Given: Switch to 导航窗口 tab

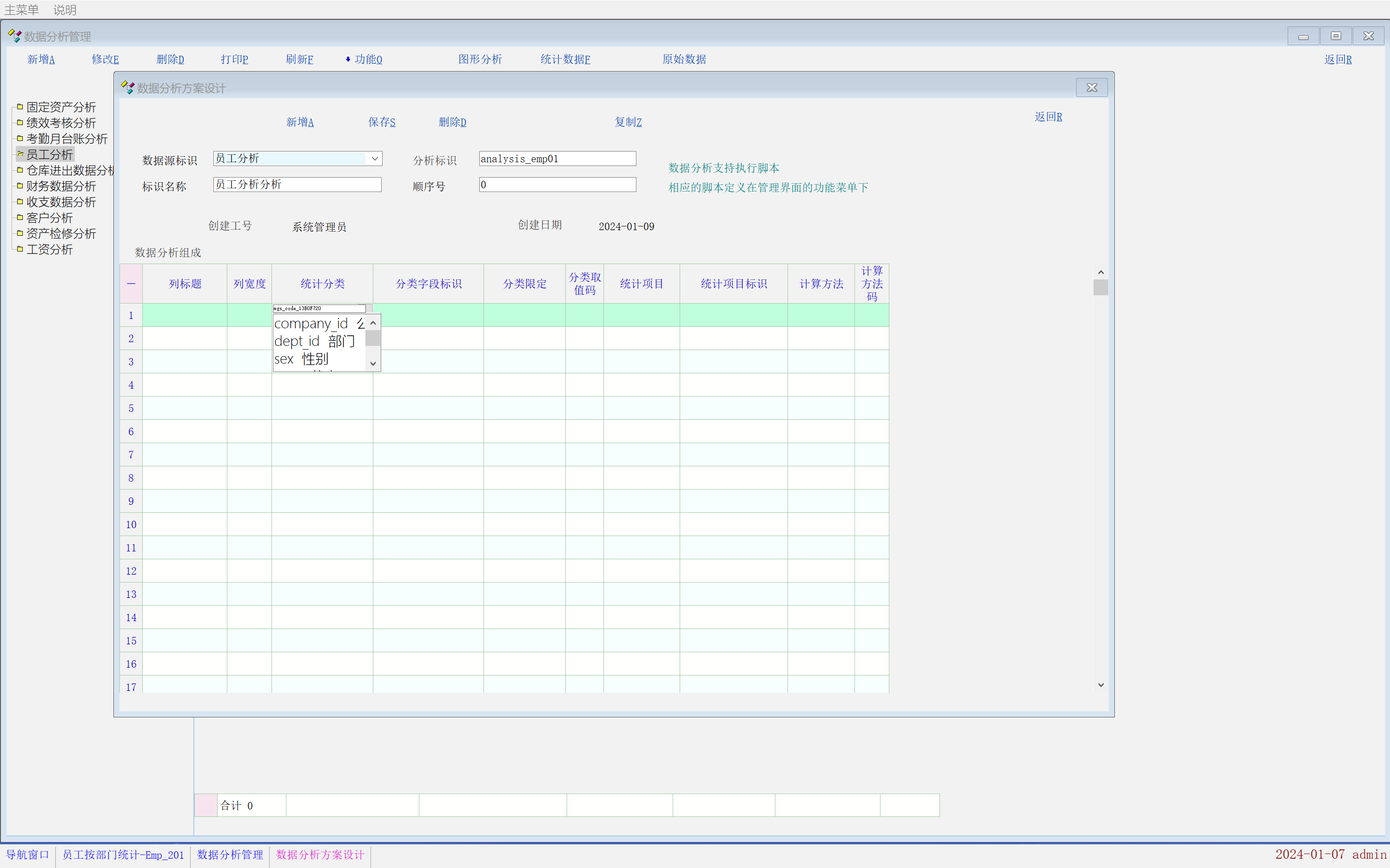Looking at the screenshot, I should pyautogui.click(x=27, y=855).
